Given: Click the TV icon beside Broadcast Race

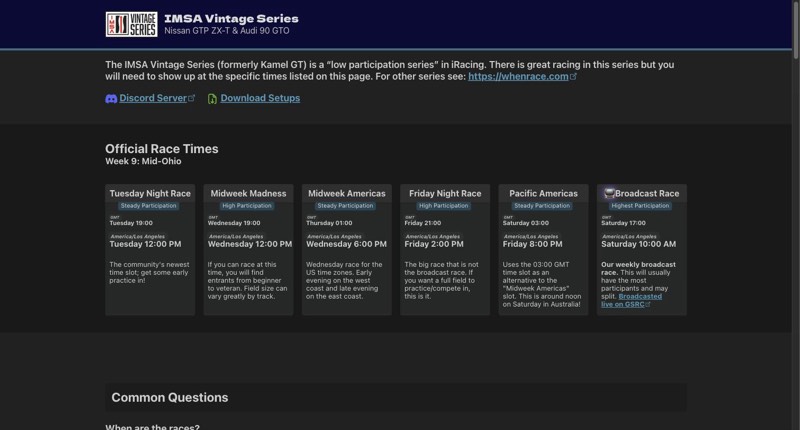Looking at the screenshot, I should click(609, 193).
